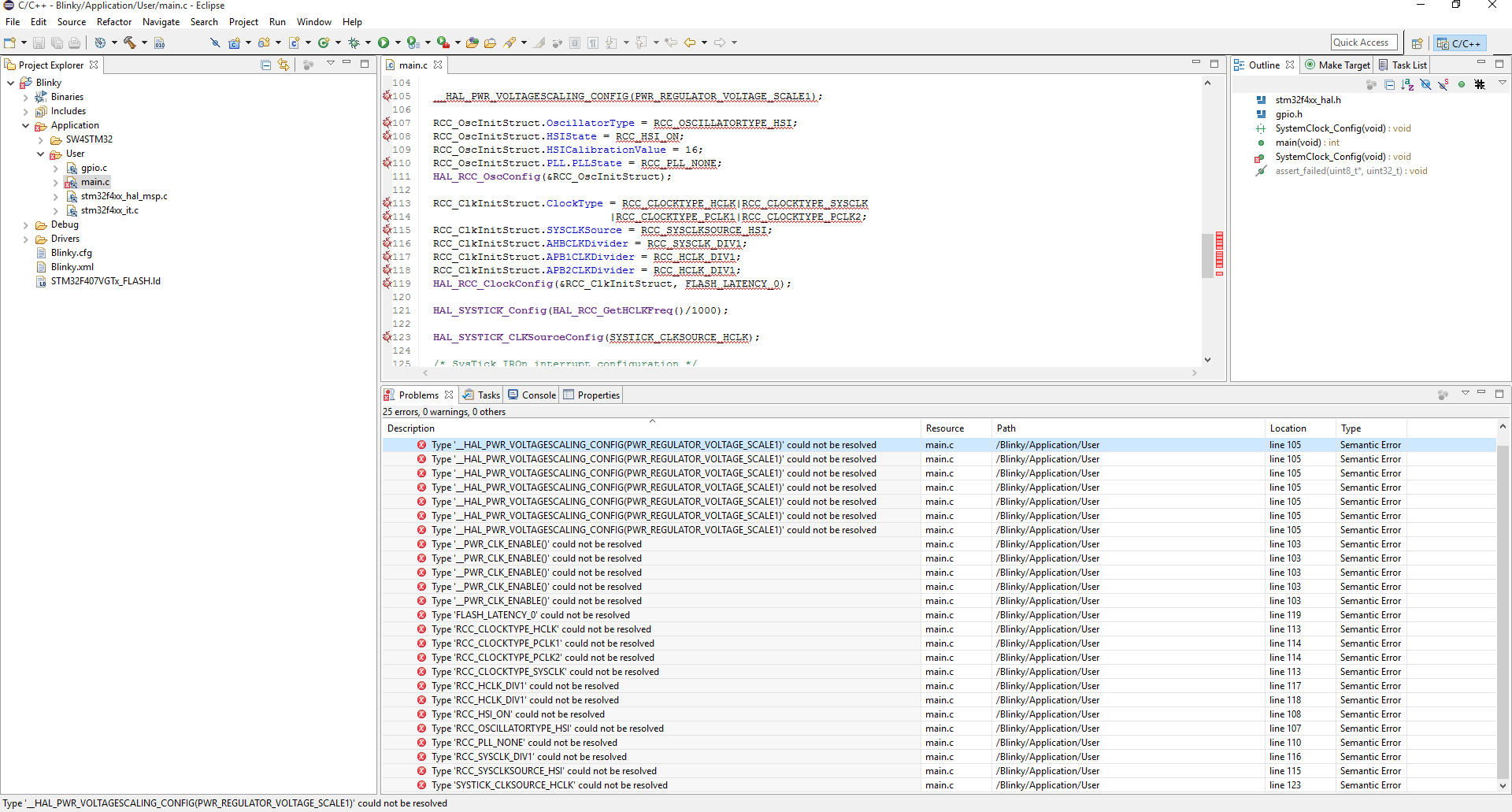Collapse all in Project Explorer toolbar

[265, 65]
